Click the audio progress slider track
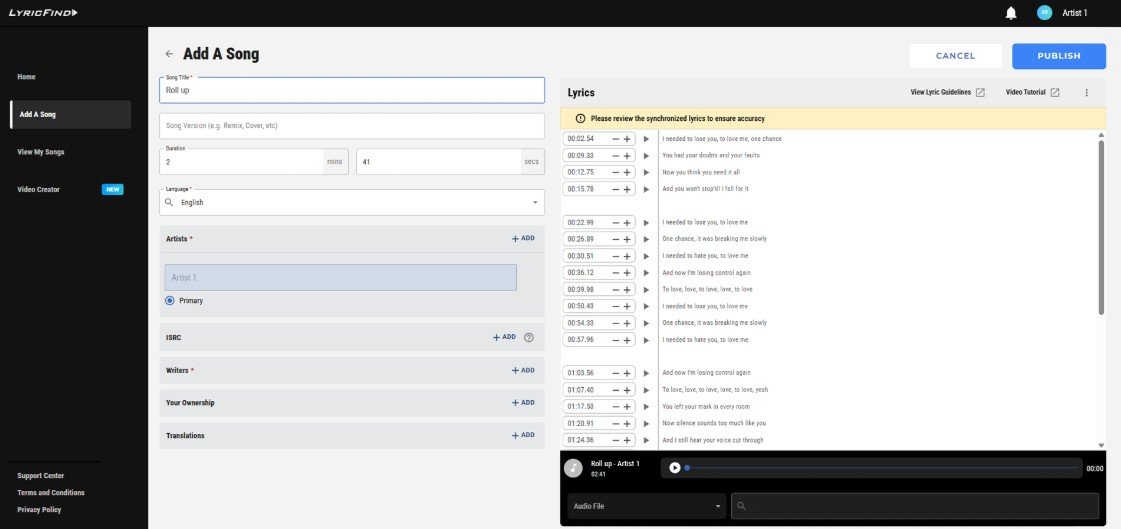This screenshot has height=529, width=1121. [x=883, y=468]
